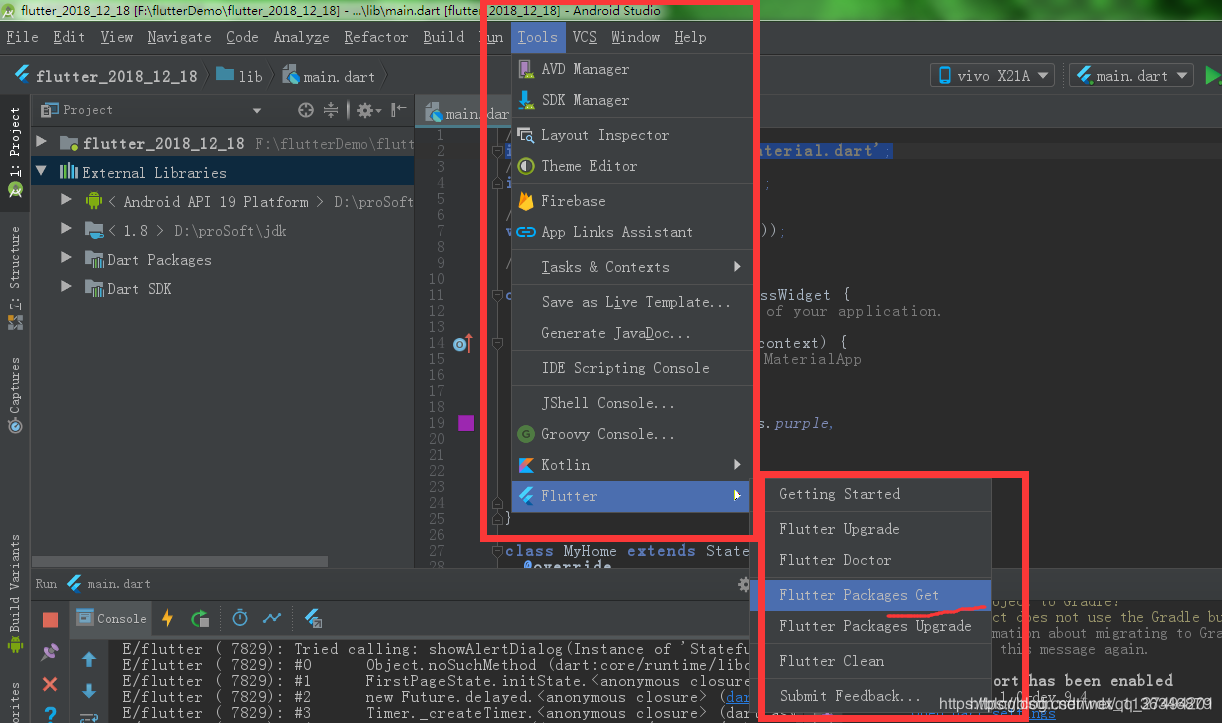Open the Help menu
Screen dimensions: 1222x723
tap(690, 37)
